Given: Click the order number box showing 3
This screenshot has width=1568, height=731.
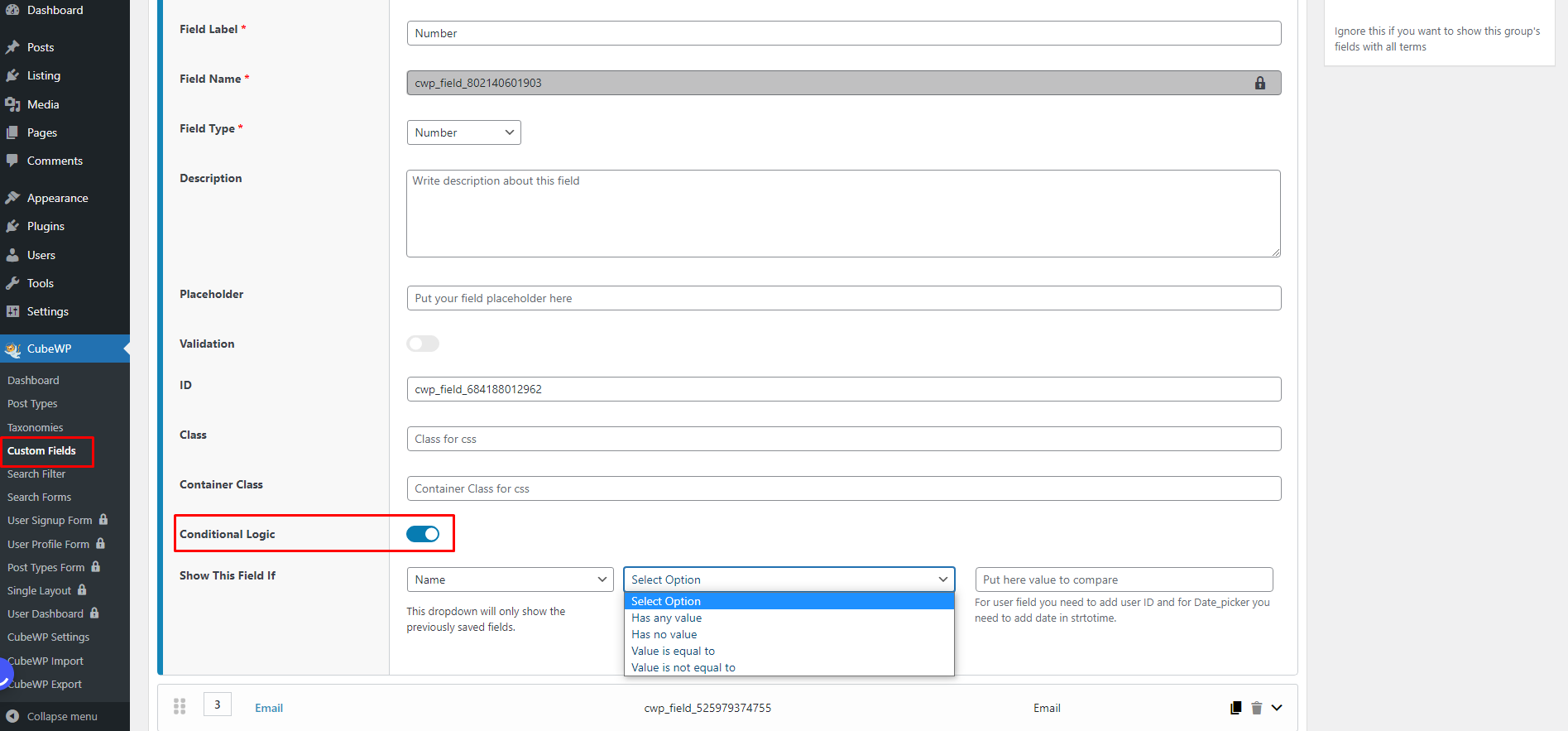Looking at the screenshot, I should (x=218, y=705).
